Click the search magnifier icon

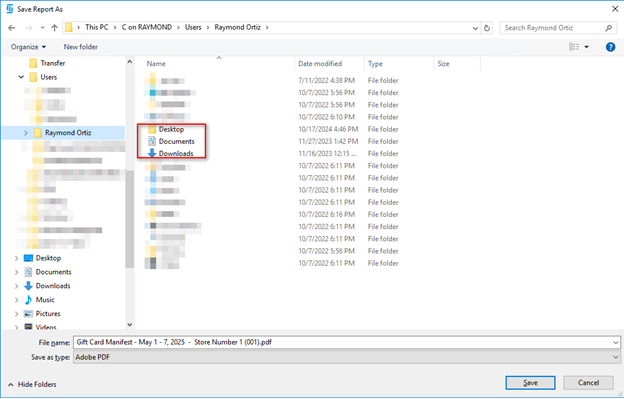[x=608, y=28]
